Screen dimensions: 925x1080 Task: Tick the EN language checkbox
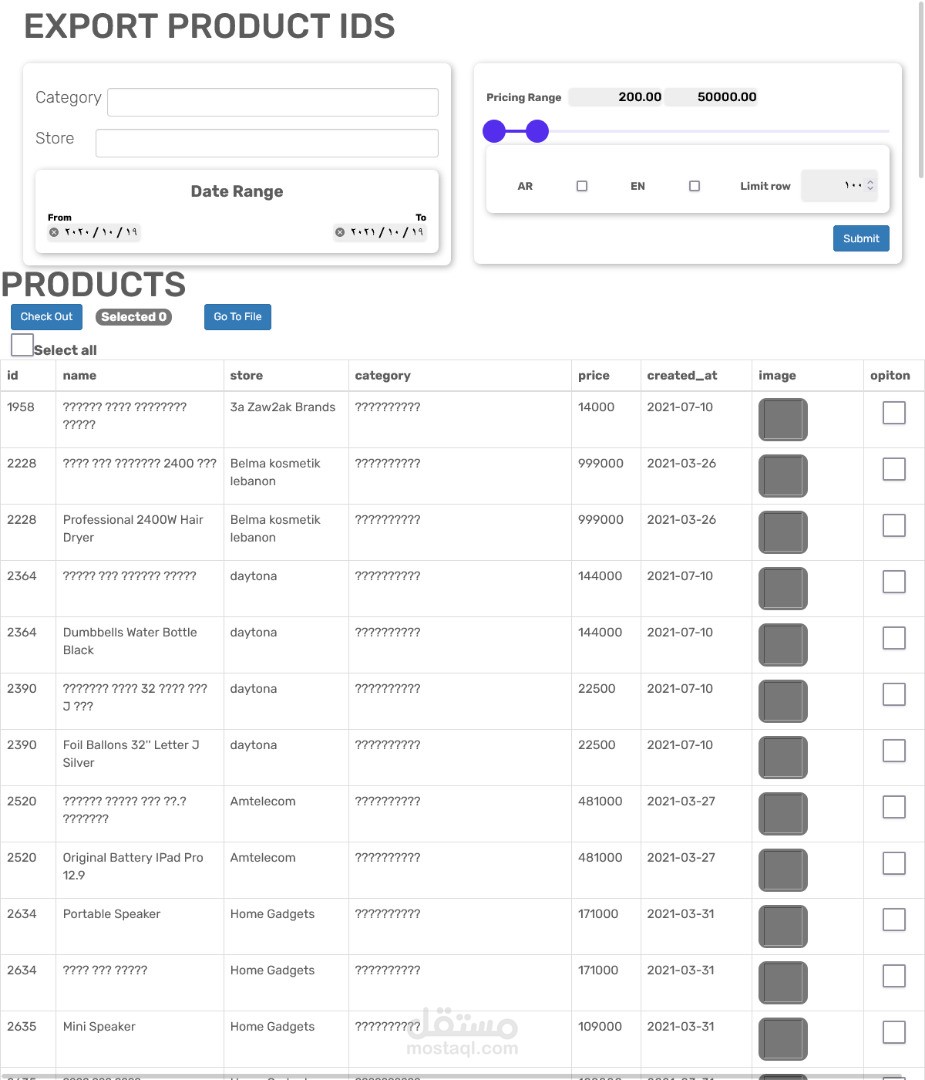(694, 186)
